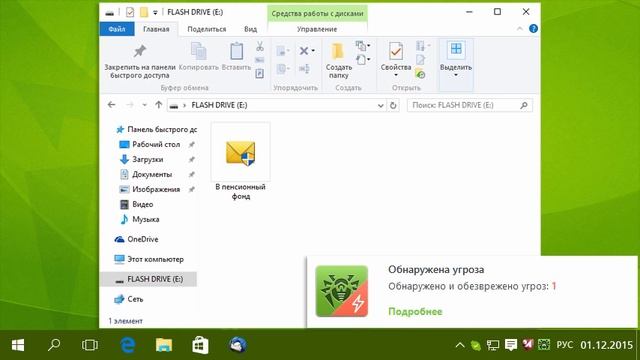This screenshot has width=640, height=360.
Task: Click the Refresh icon next to address bar
Action: coord(393,105)
